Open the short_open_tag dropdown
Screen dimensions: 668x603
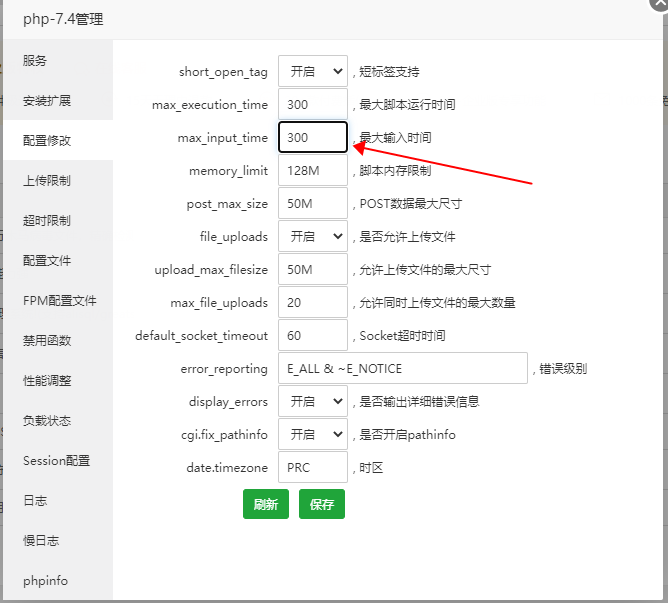pyautogui.click(x=312, y=72)
